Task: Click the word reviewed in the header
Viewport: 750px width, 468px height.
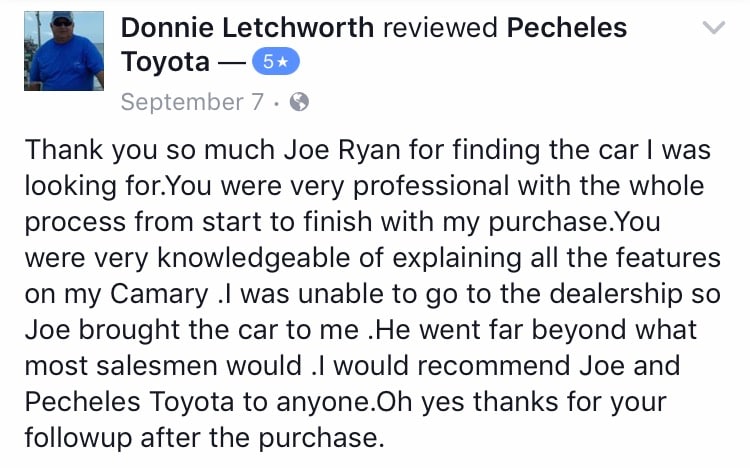Action: [x=440, y=27]
